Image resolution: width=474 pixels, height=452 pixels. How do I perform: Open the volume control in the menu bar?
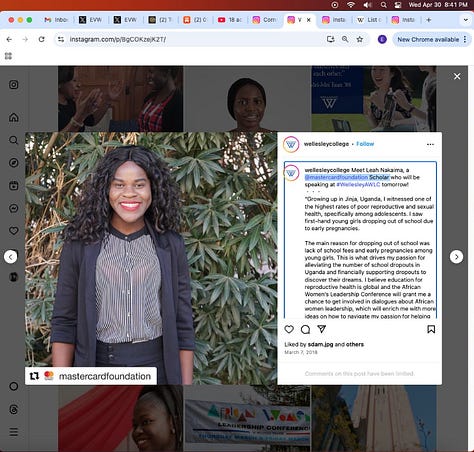tap(367, 5)
